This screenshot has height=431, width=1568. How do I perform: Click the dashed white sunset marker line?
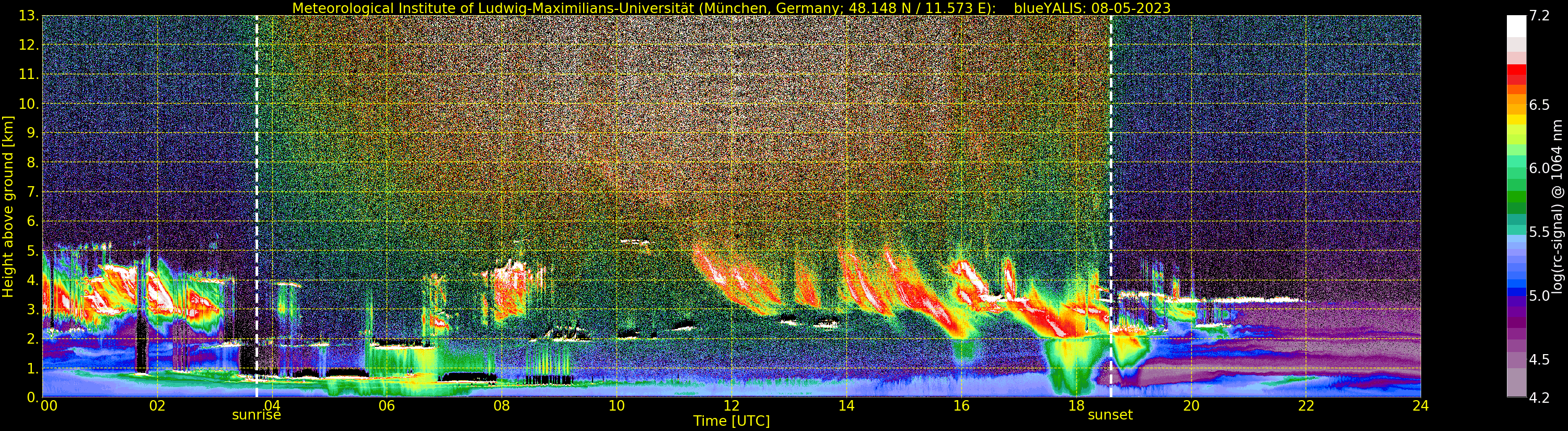point(1111,207)
